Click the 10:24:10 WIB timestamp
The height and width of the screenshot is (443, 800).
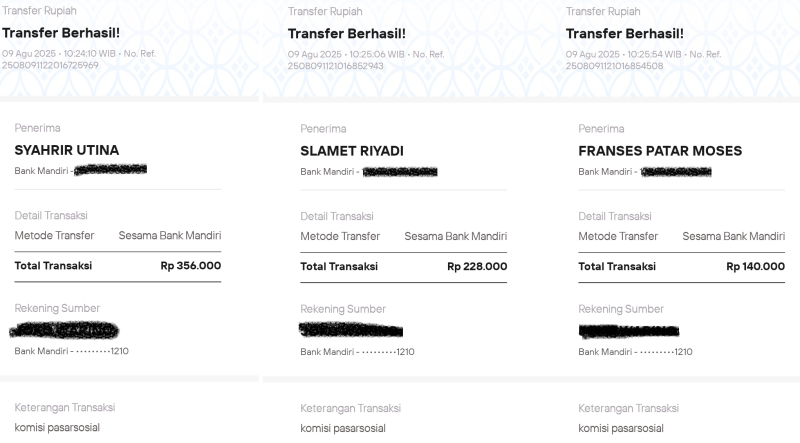pyautogui.click(x=87, y=53)
